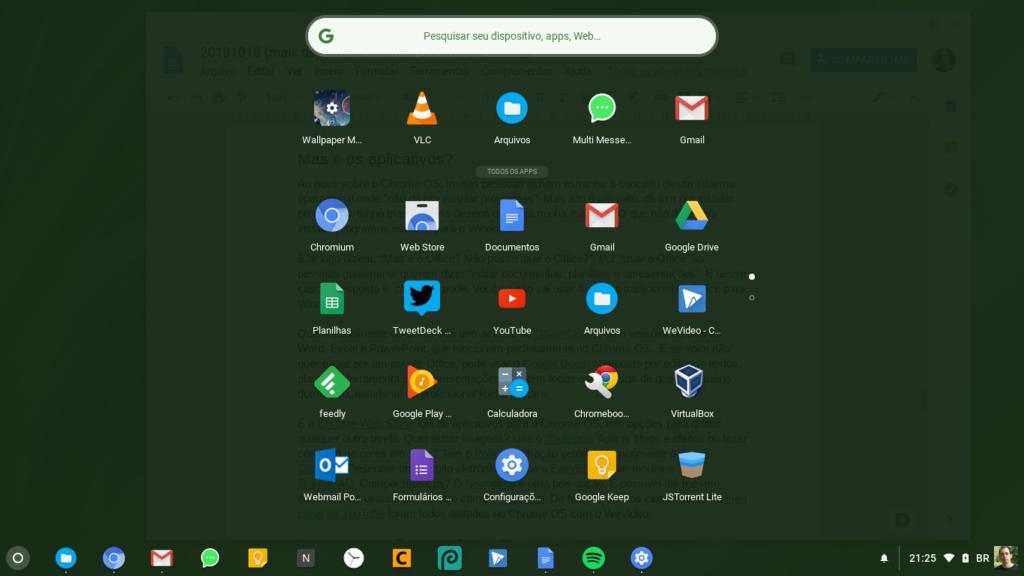Launch YouTube from the launcher grid

point(512,299)
